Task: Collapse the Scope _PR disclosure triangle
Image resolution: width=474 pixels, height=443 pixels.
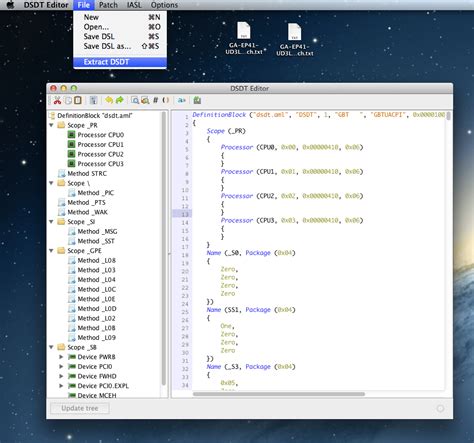Action: (52, 125)
